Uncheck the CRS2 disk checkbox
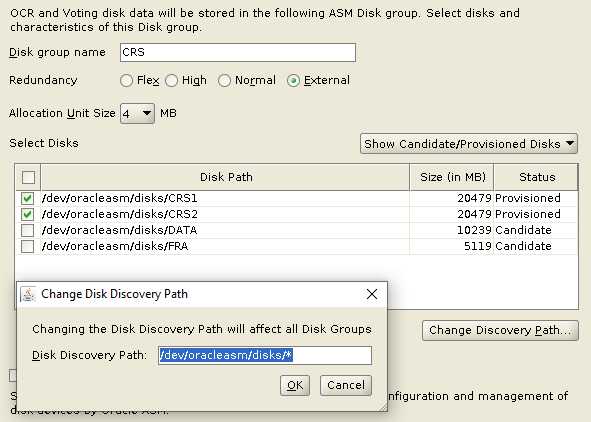This screenshot has width=591, height=422. click(27, 214)
